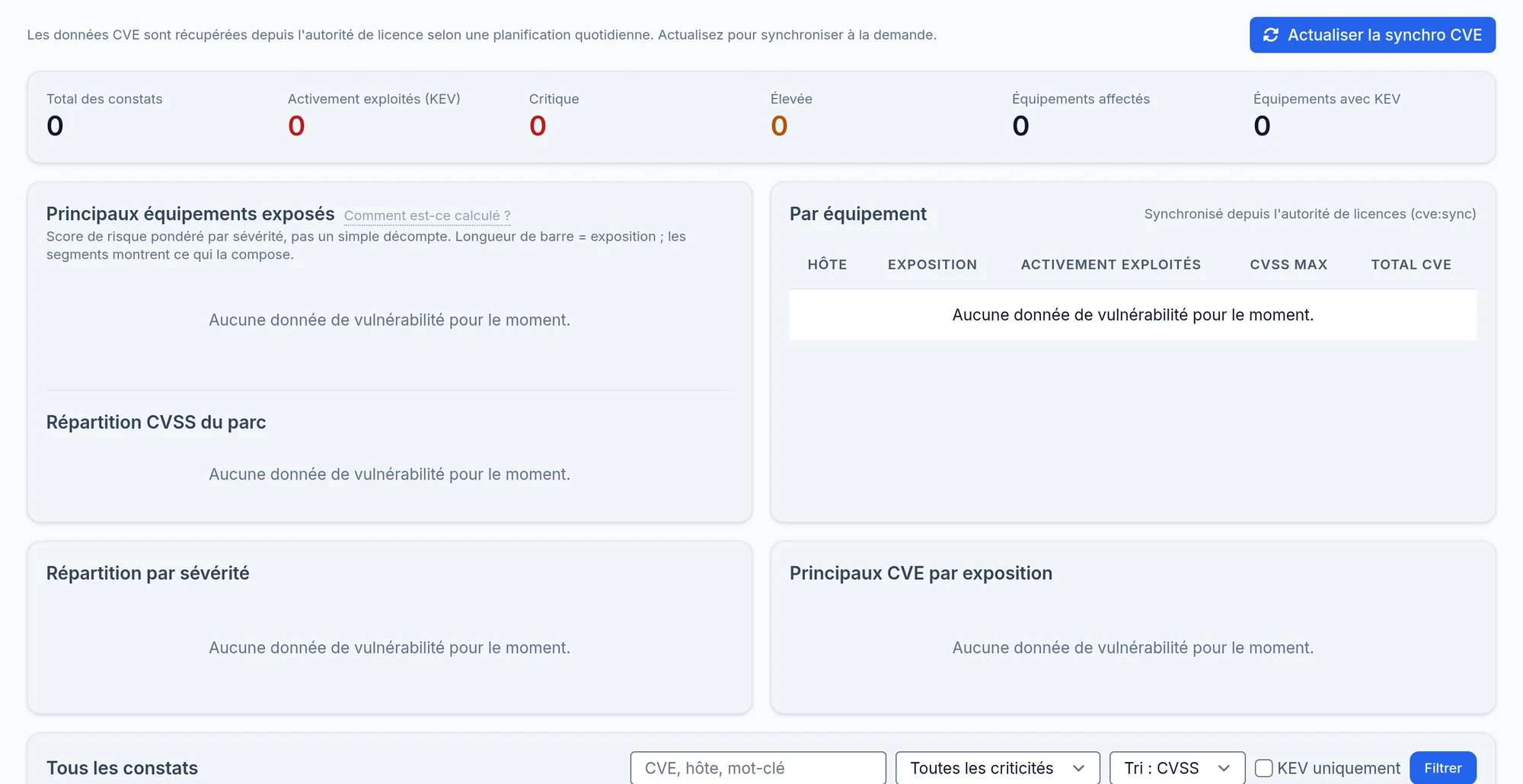
Task: Open the 'Comment est-ce calculé ?' link
Action: point(427,215)
